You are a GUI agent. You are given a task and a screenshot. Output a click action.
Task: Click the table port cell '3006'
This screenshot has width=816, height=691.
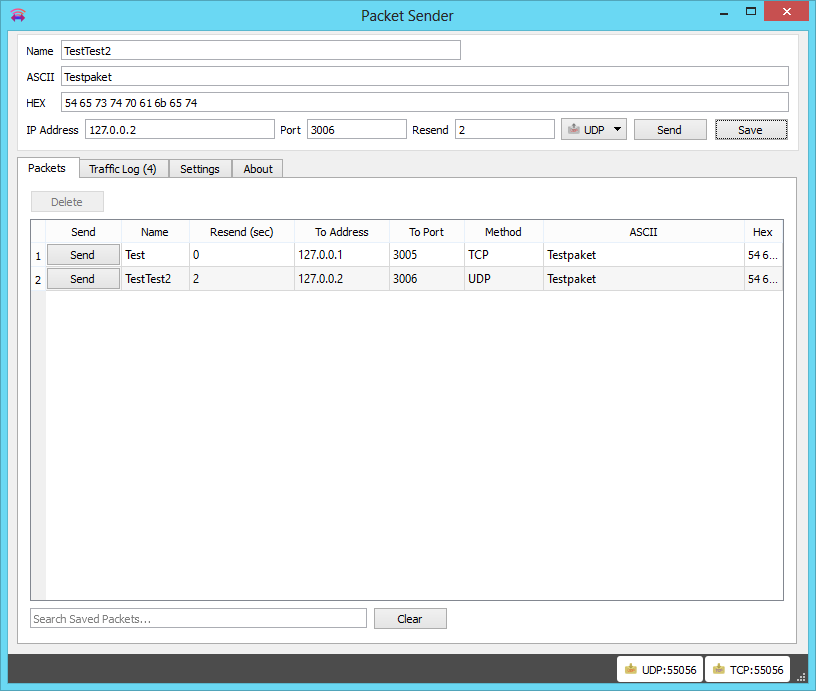point(427,279)
